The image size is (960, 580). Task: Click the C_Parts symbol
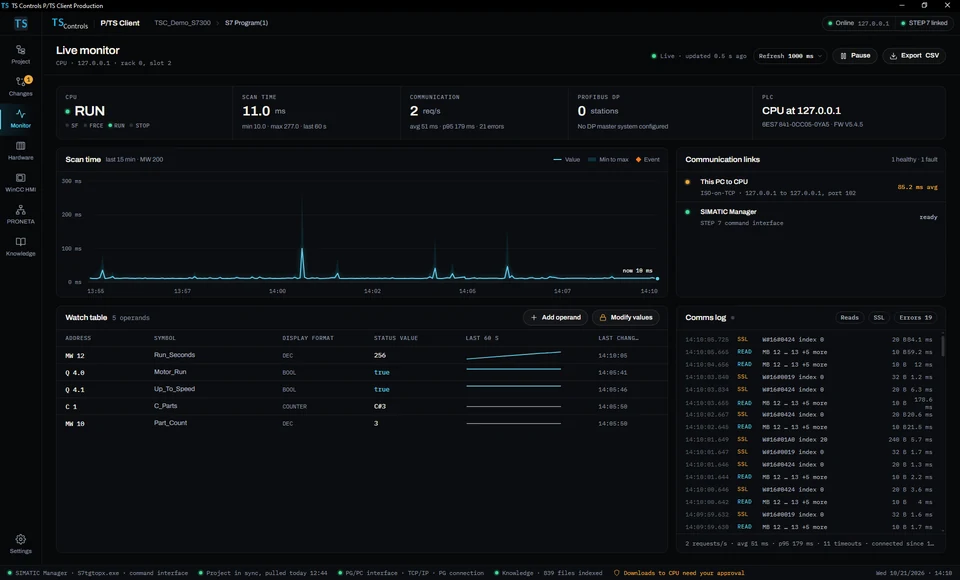(x=165, y=406)
